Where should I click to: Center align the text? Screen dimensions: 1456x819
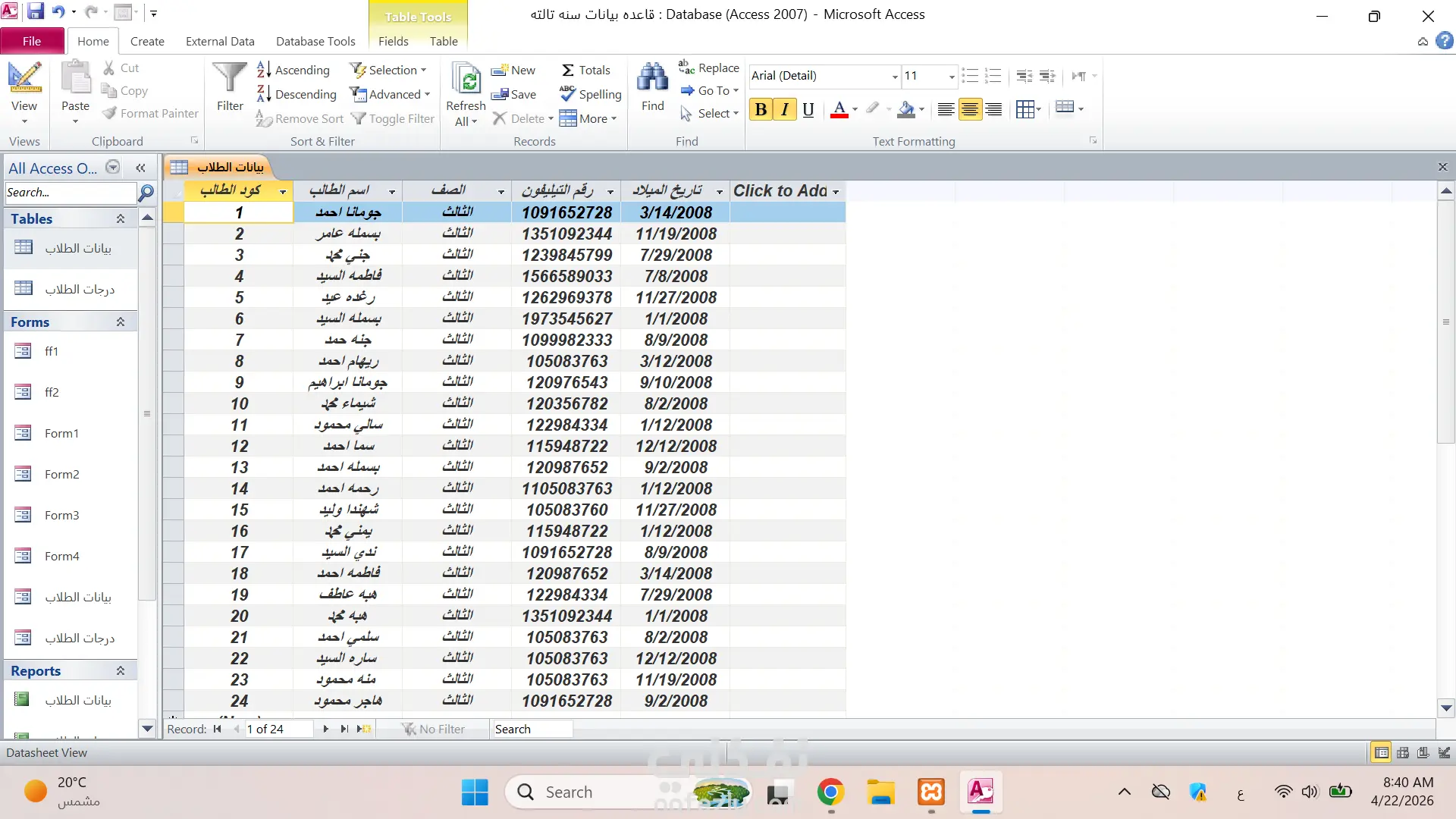(970, 109)
